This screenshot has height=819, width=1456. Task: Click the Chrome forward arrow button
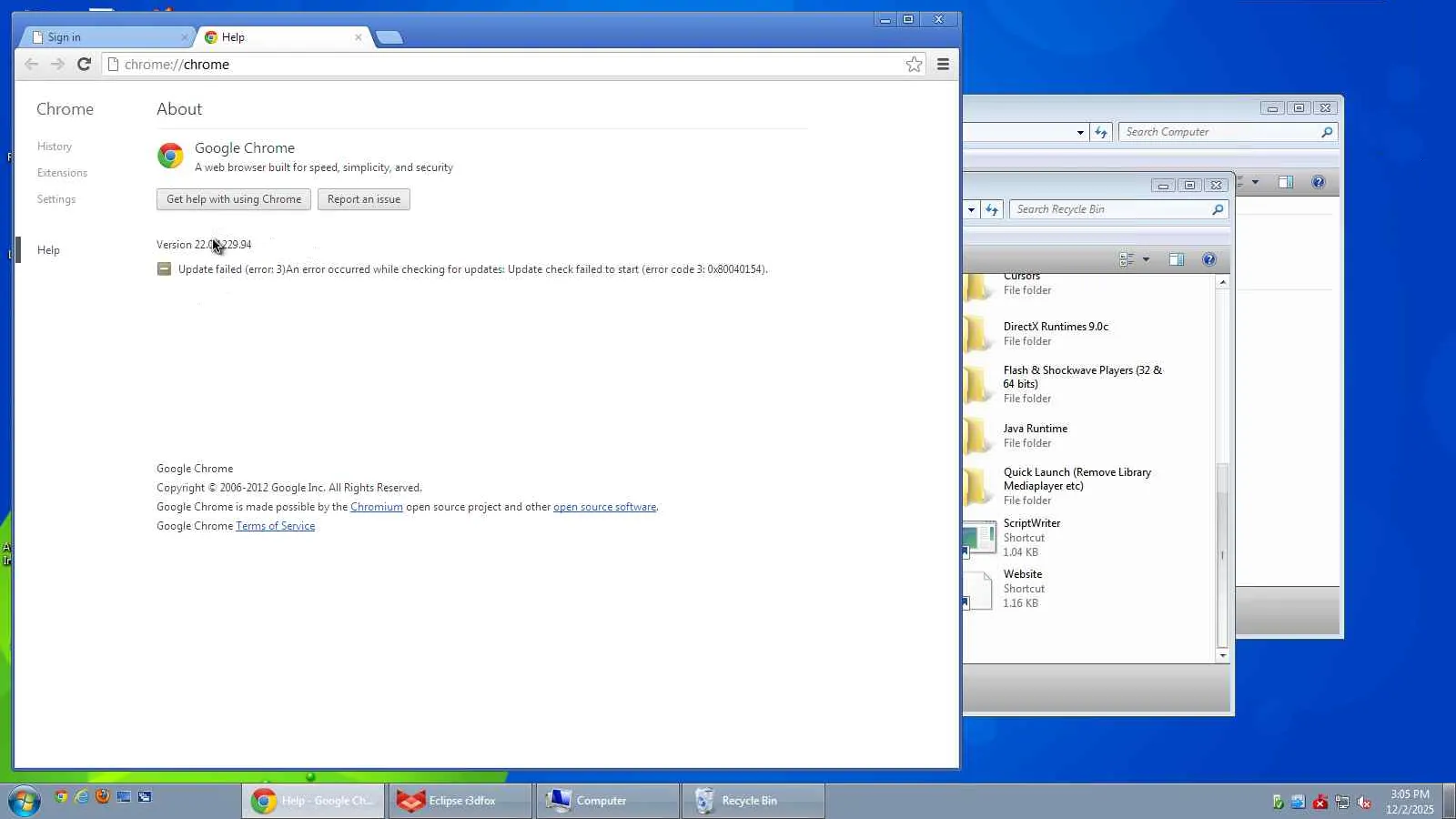(57, 64)
